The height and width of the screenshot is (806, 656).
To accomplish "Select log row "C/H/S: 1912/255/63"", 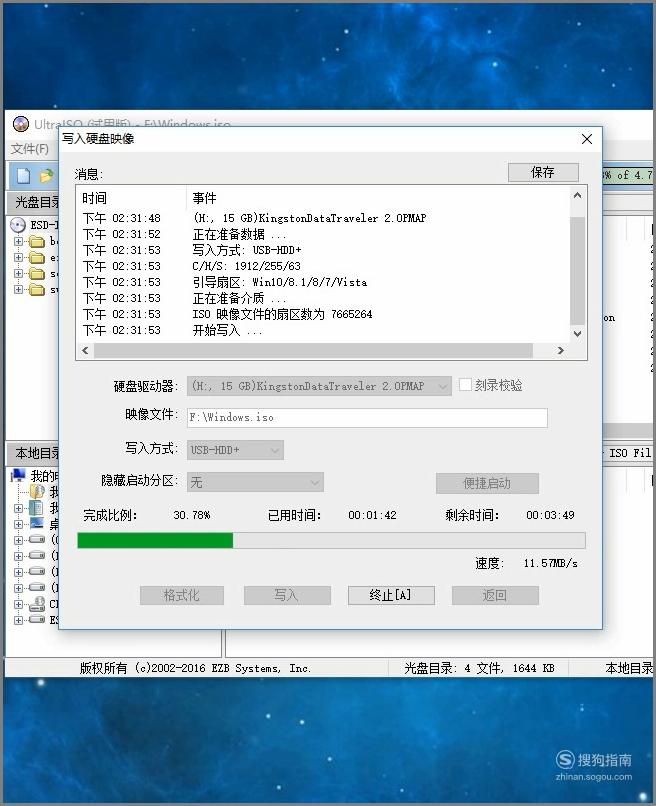I will click(x=323, y=266).
